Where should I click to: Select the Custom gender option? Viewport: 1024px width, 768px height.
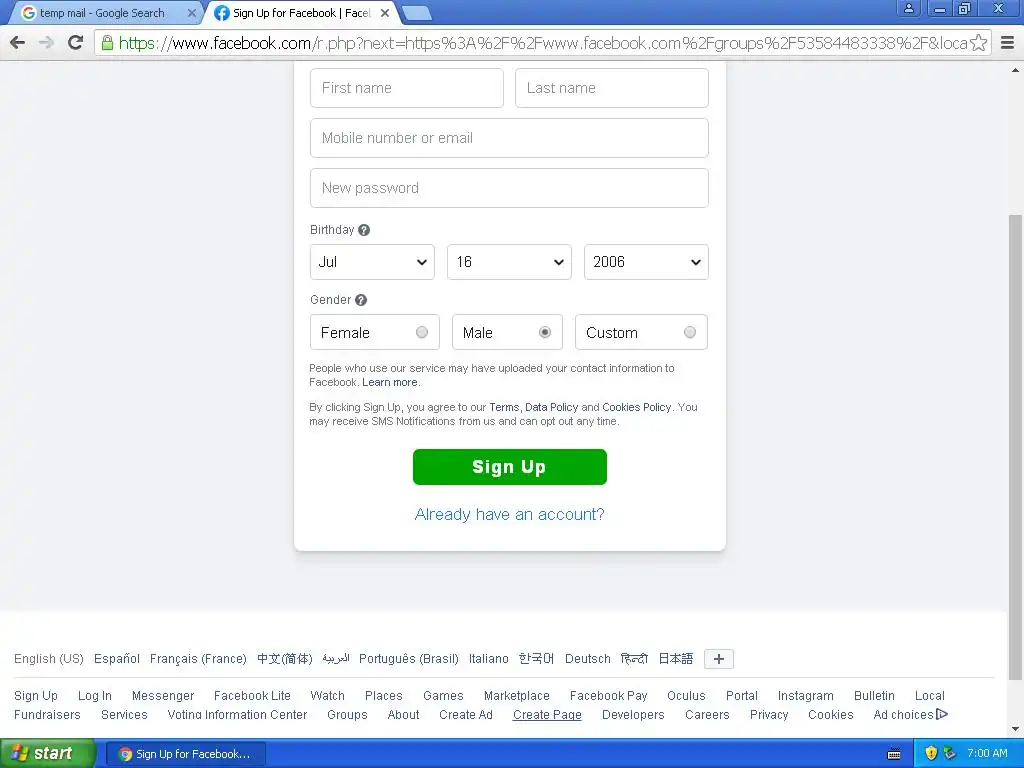coord(641,332)
